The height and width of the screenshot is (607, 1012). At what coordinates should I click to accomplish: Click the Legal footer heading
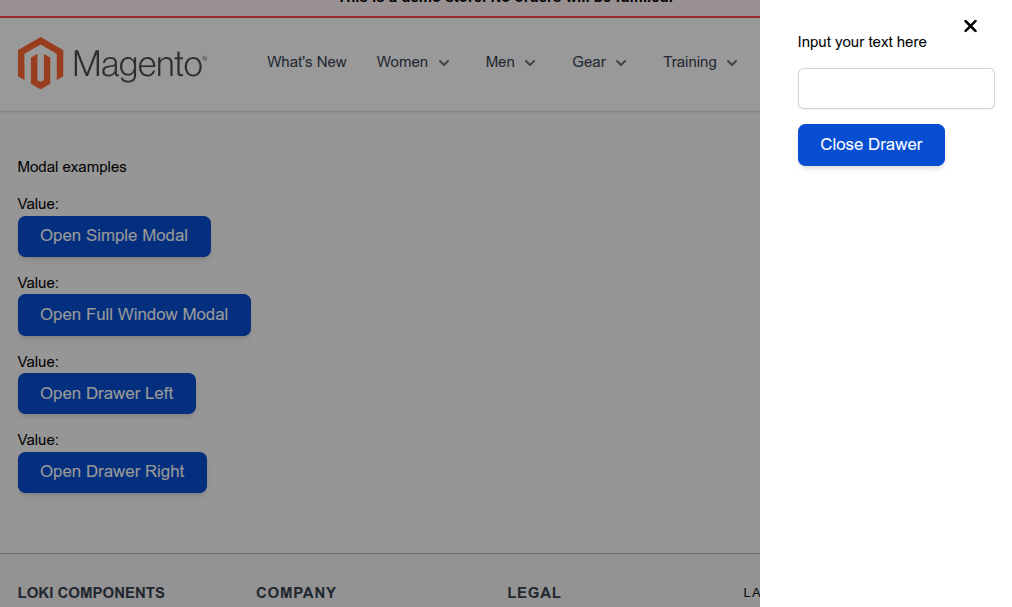(x=534, y=593)
